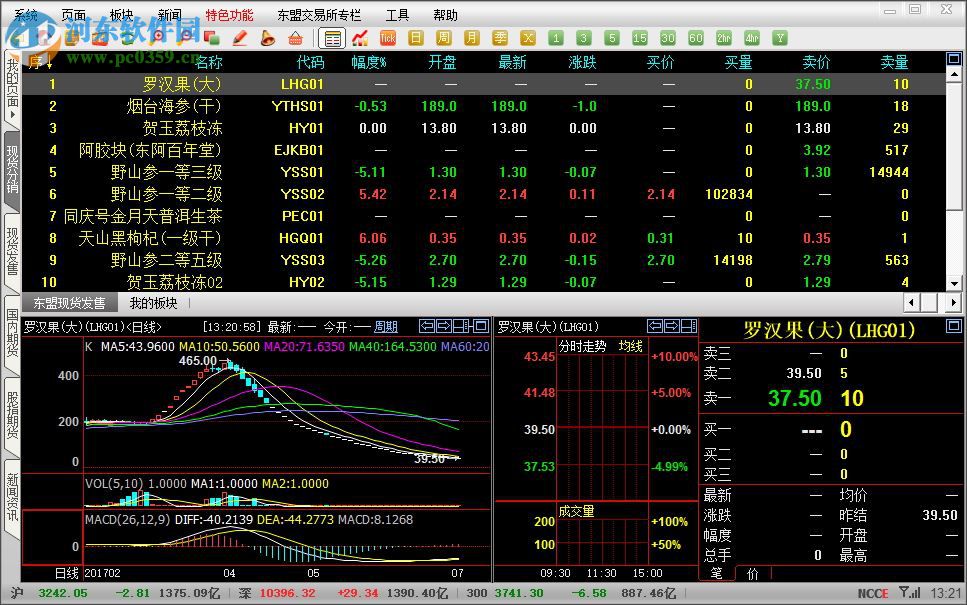Click the shopping basket icon
This screenshot has height=605, width=967.
click(x=295, y=38)
